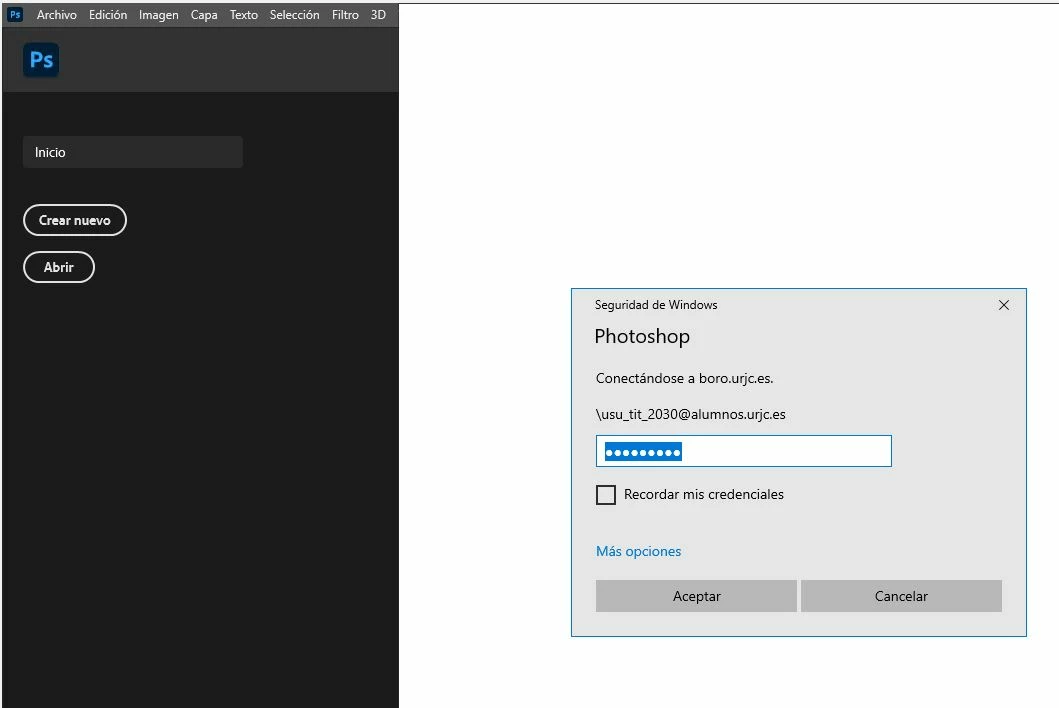Confirm credentials with Aceptar button
1059x708 pixels.
coord(696,596)
